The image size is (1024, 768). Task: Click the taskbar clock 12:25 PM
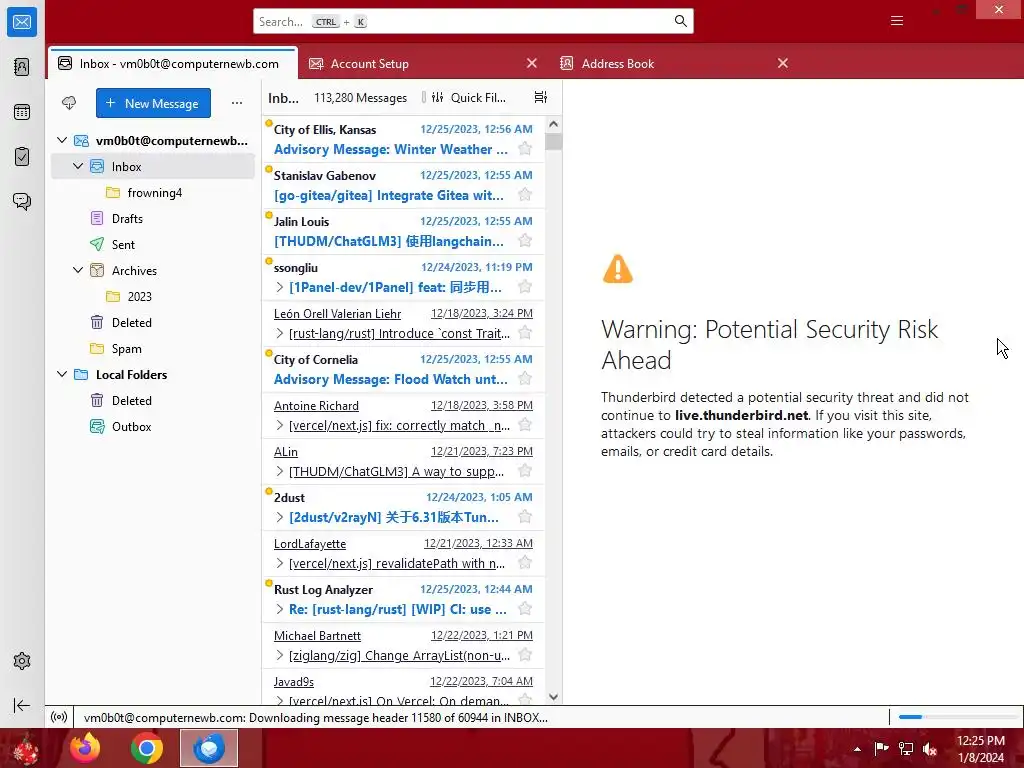(x=980, y=741)
